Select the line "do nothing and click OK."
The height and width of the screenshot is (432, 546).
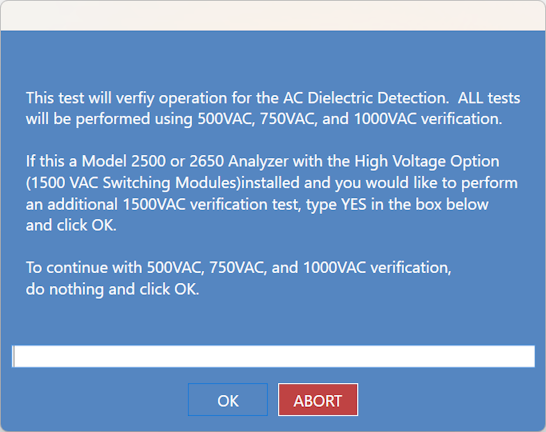click(112, 289)
